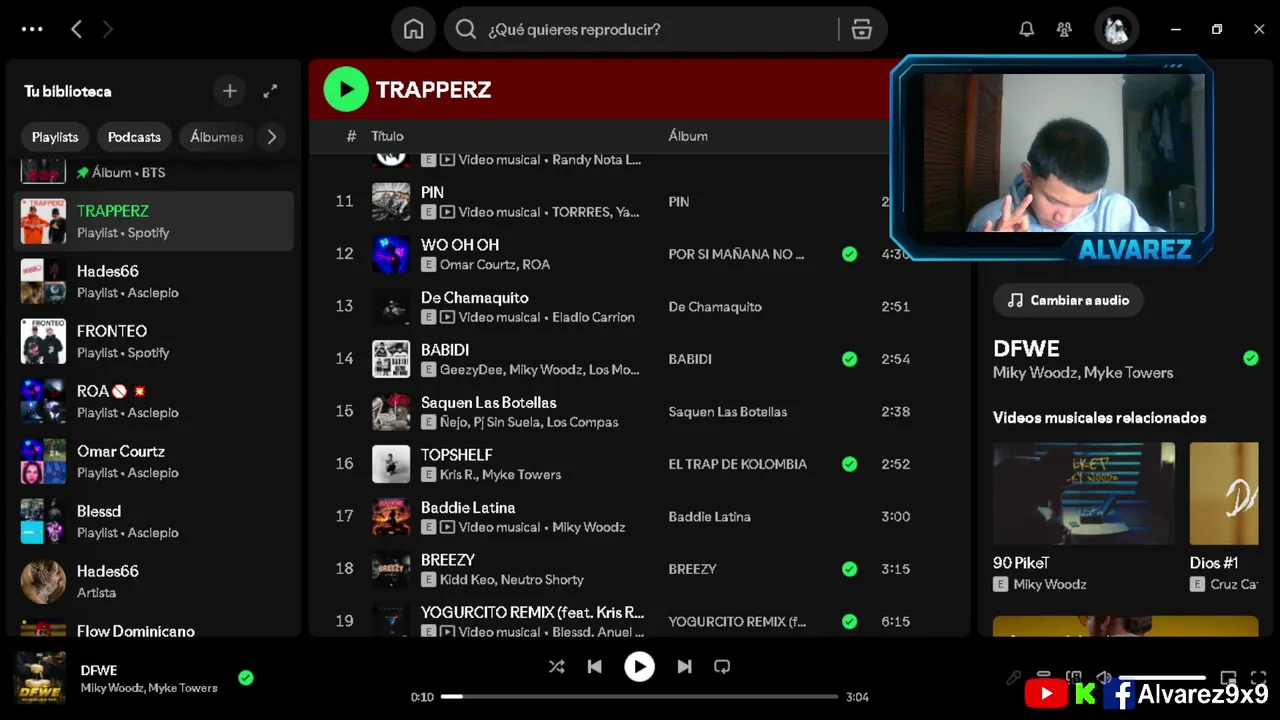Open Hades66 playlist by Asclepio
Screen dimensions: 1280x720
[x=155, y=281]
